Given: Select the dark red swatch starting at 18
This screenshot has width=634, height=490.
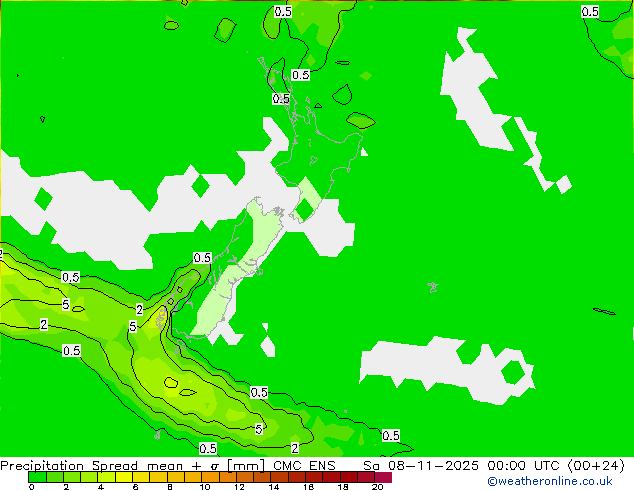Looking at the screenshot, I should [x=349, y=477].
